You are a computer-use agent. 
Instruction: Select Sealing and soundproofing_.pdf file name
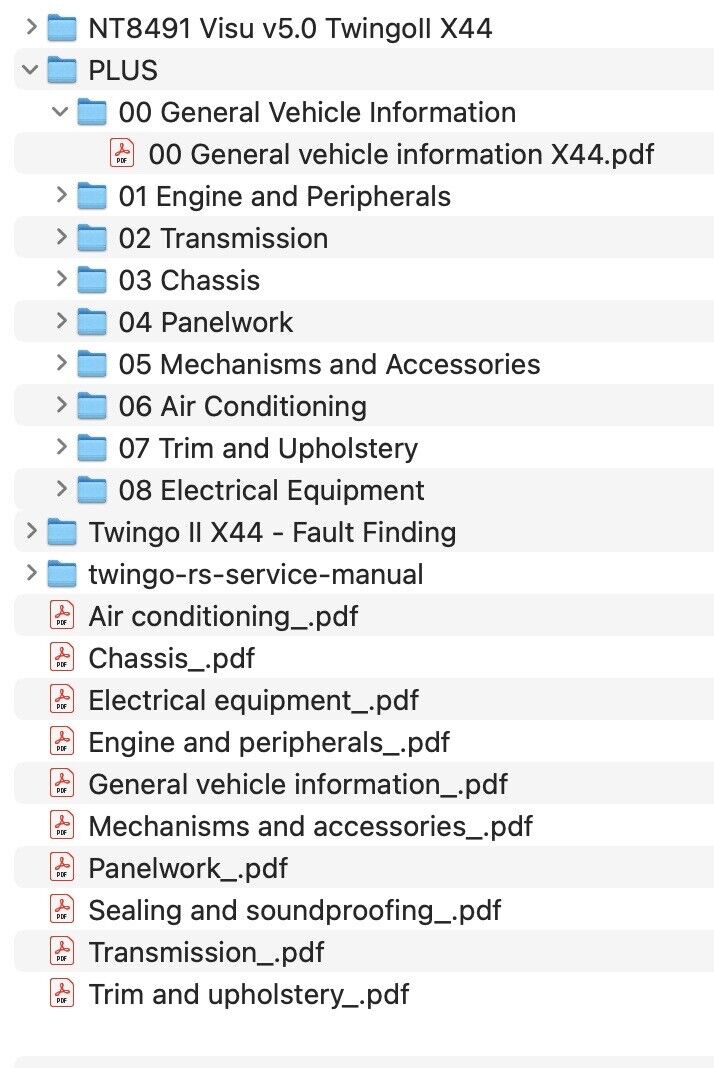point(294,910)
